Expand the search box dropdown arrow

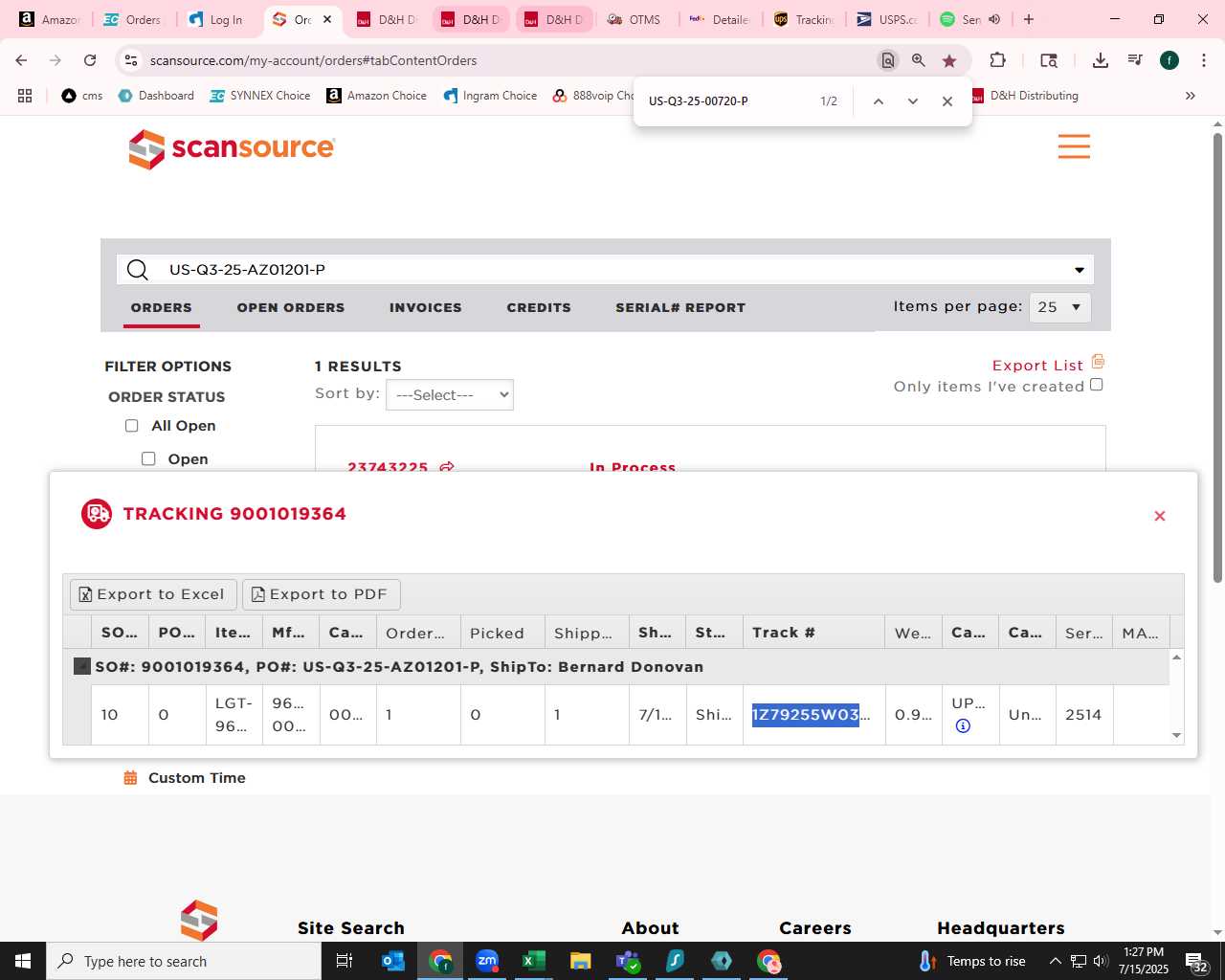coord(1080,270)
